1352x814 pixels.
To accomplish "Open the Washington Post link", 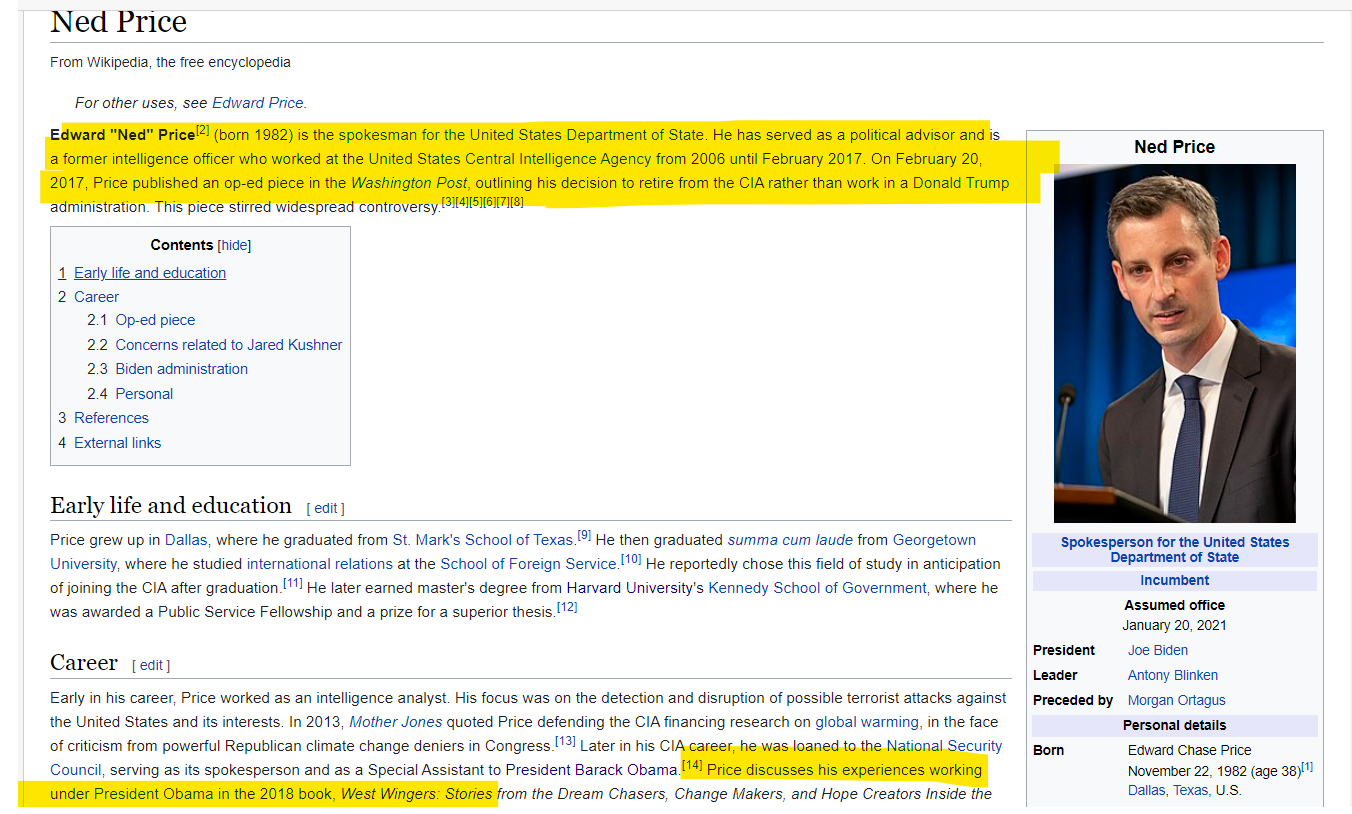I will click(x=408, y=183).
